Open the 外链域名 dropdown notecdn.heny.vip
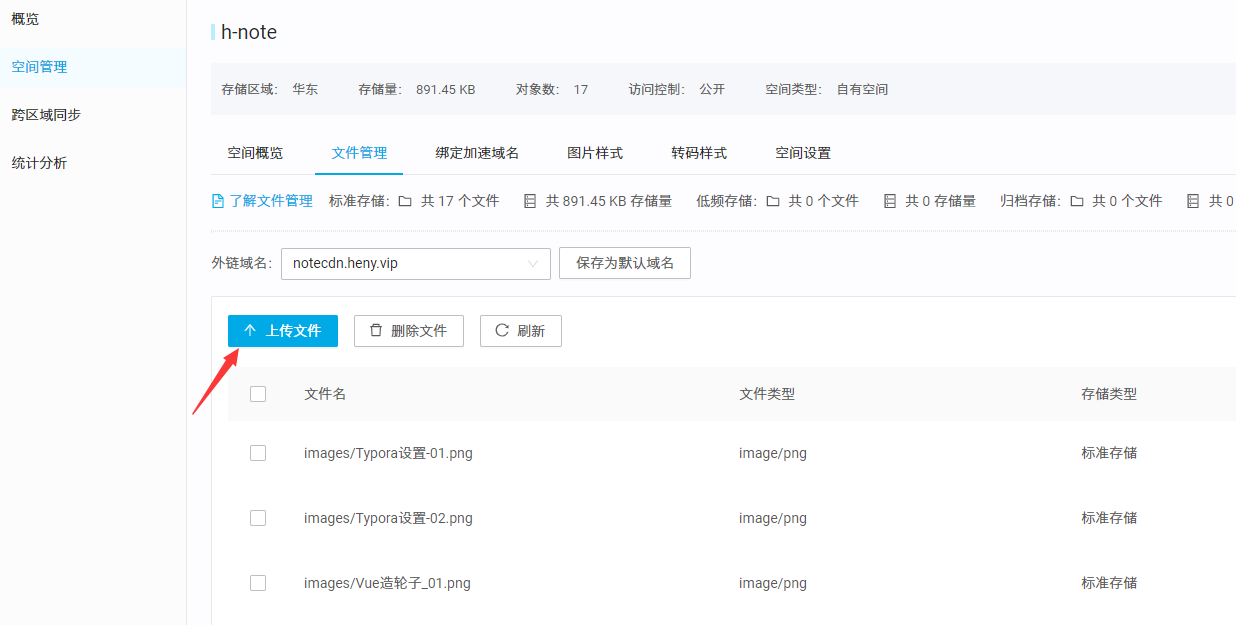Image resolution: width=1236 pixels, height=625 pixels. click(416, 263)
